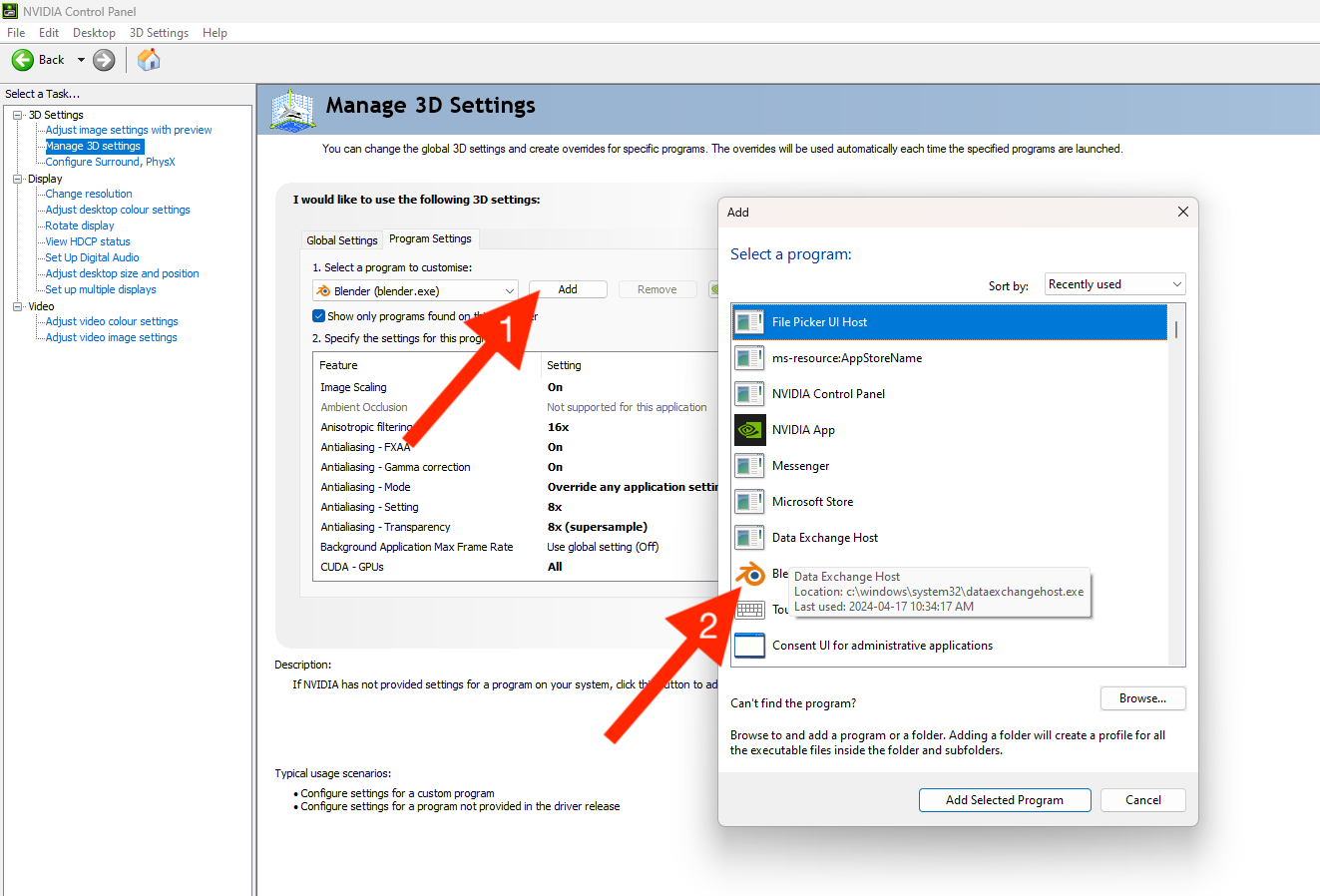Click the NVIDIA Control Panel title bar icon

(10, 11)
